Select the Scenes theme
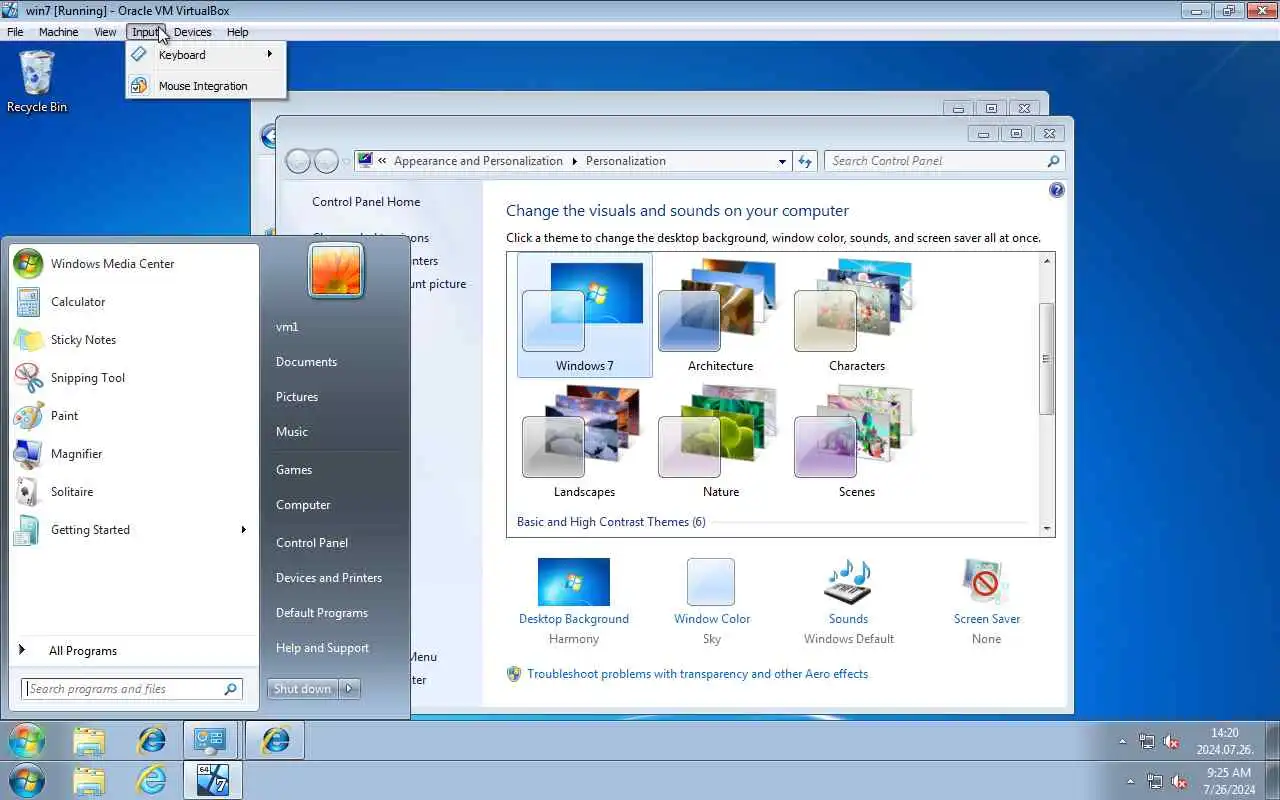Image resolution: width=1280 pixels, height=800 pixels. click(856, 441)
